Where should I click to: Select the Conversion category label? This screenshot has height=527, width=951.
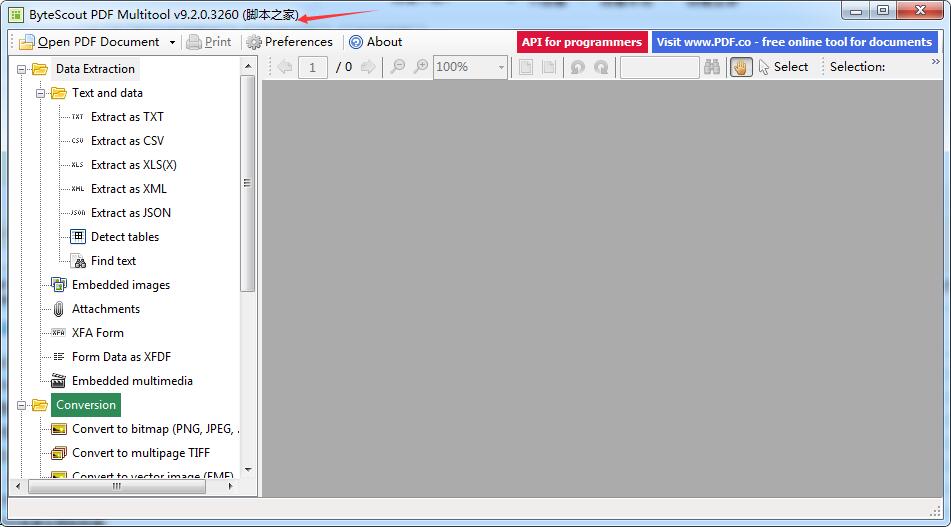(x=86, y=405)
